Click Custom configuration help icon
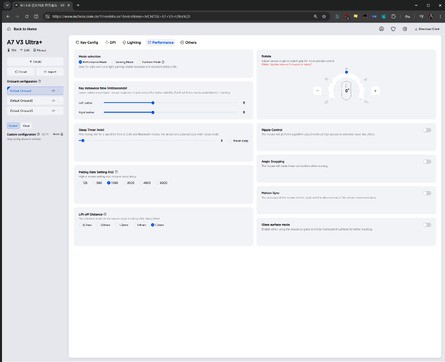 38,134
